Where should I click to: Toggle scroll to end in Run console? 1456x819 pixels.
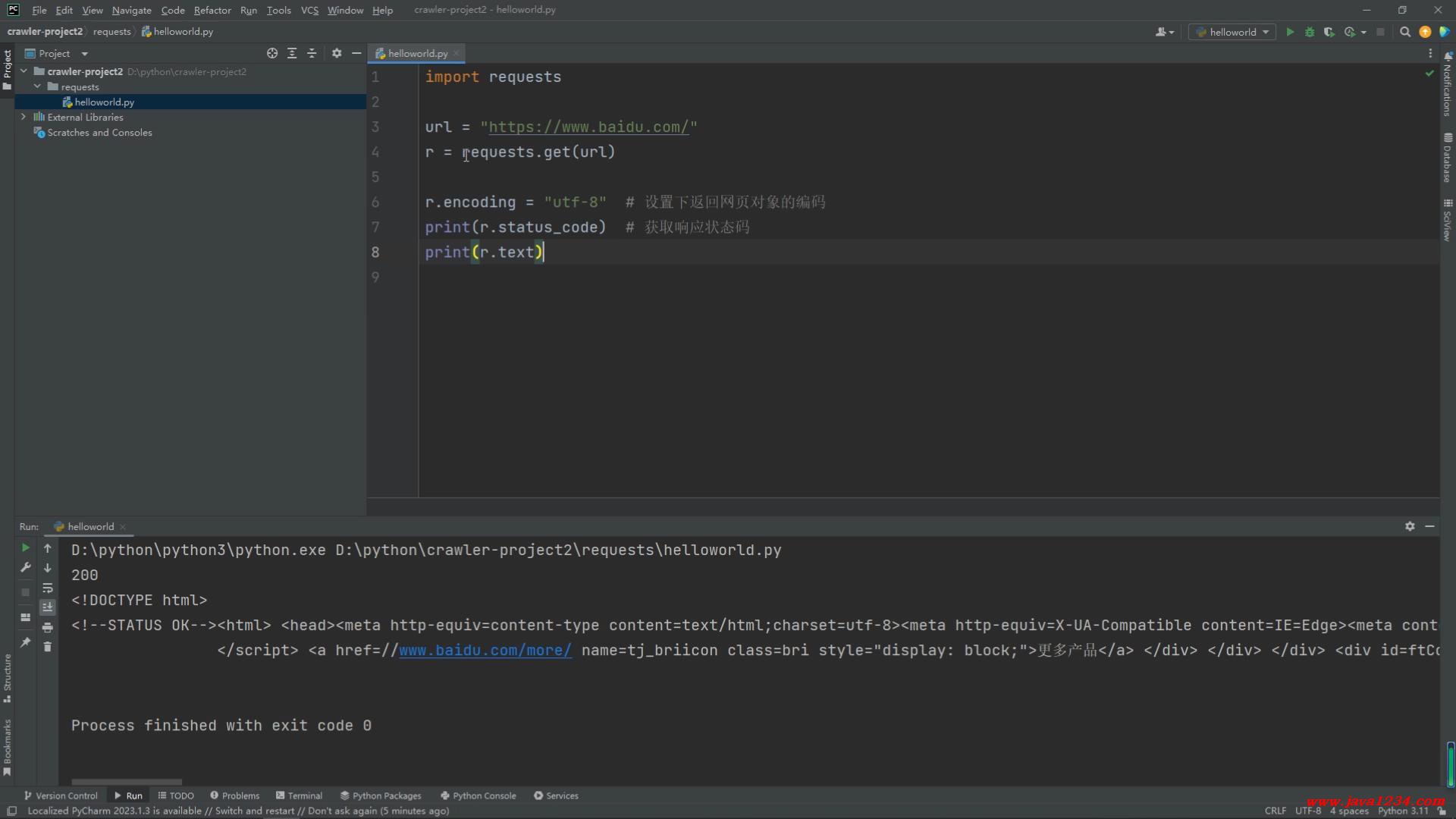click(47, 607)
